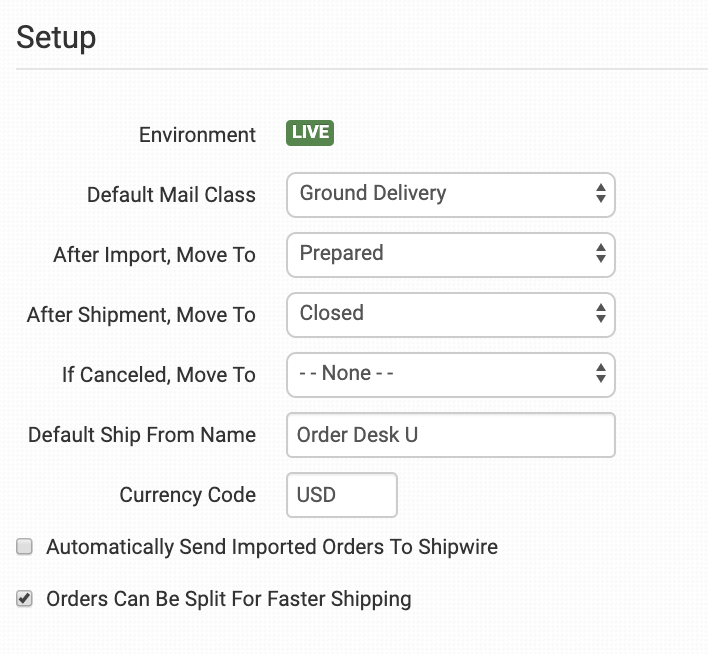This screenshot has height=654, width=708.
Task: Click the Automatically Send Imported Orders To Shipwire label
Action: point(271,547)
